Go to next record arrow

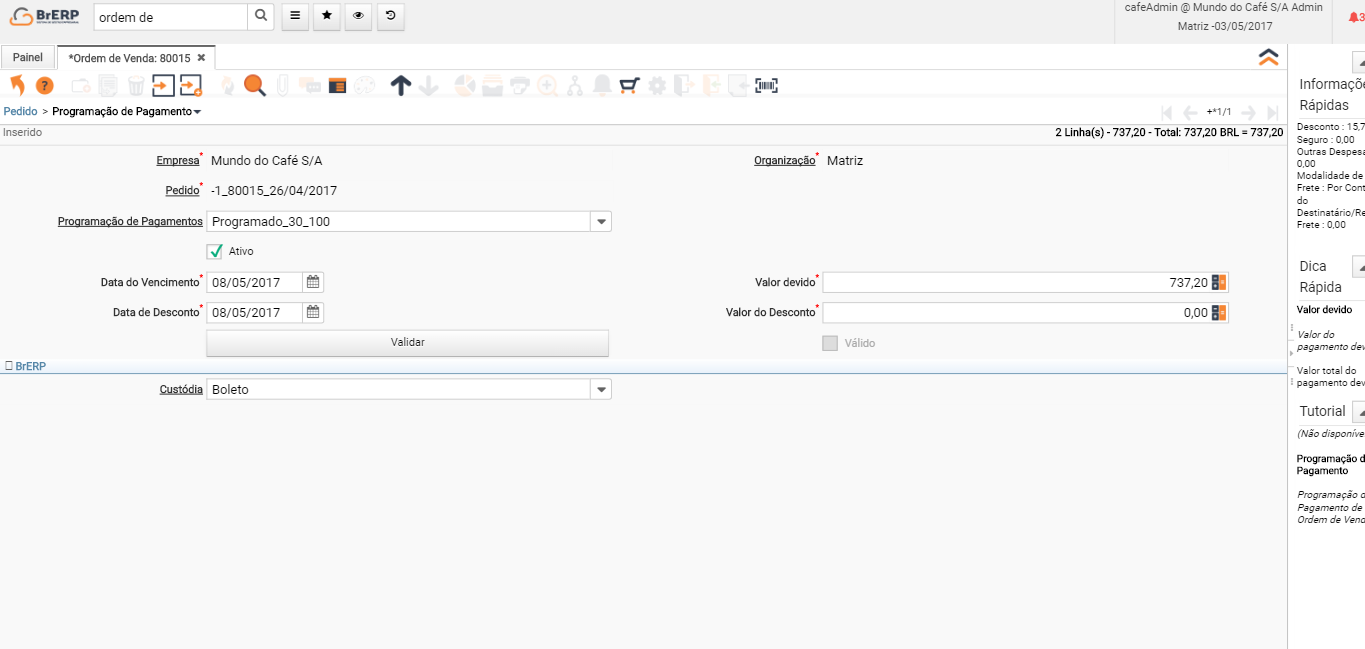click(1248, 113)
